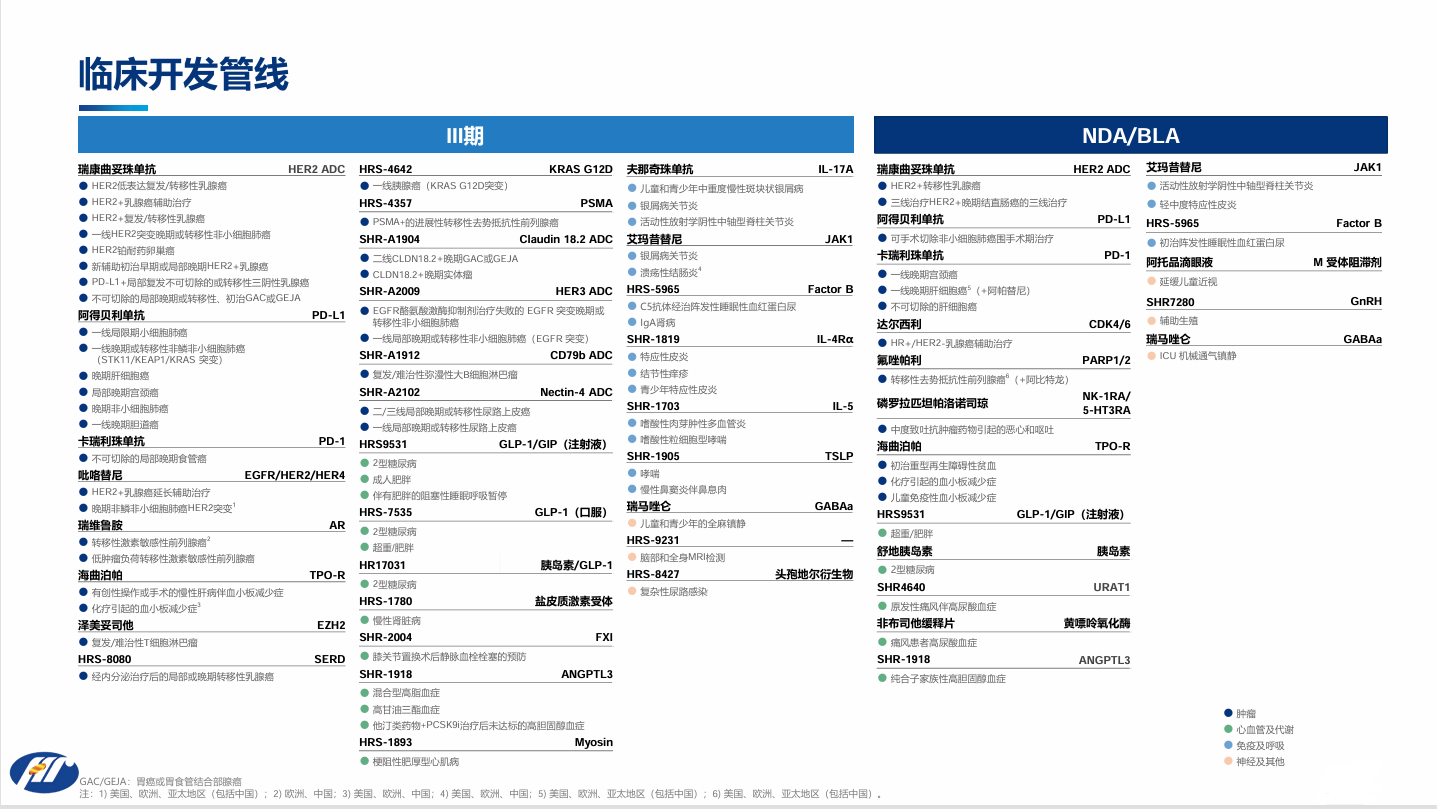Click the bullet dot beside 复杂性尿路感染
Screen dimensions: 1437x809
click(632, 592)
